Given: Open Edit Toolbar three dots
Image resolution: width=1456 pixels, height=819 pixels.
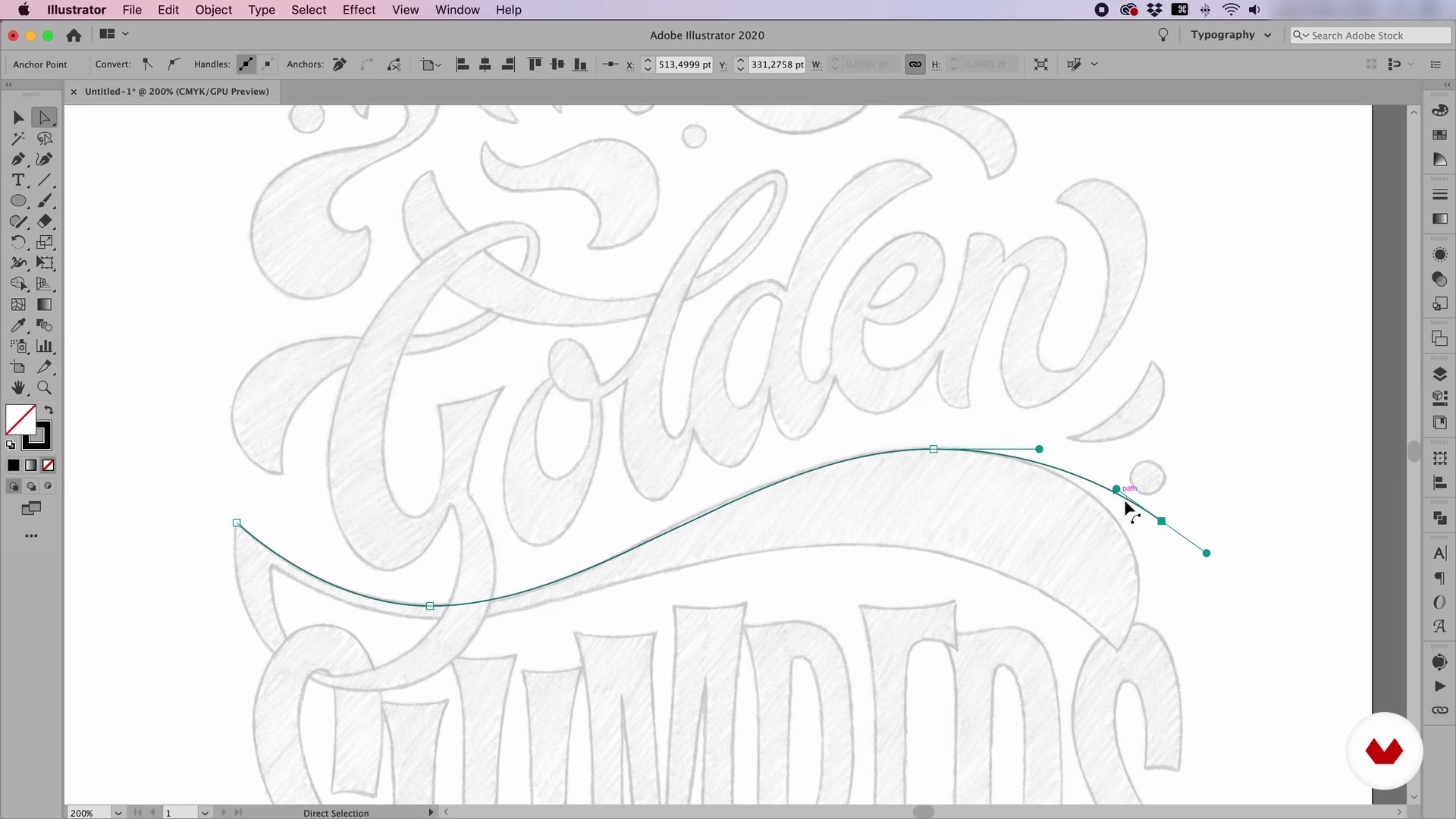Looking at the screenshot, I should (x=31, y=536).
